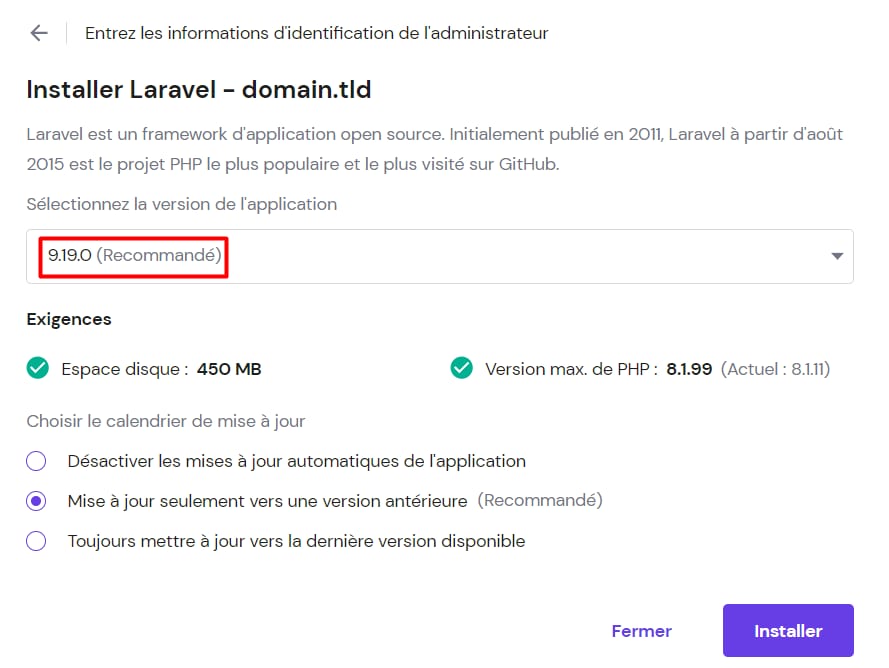This screenshot has height=668, width=889.
Task: Click the Désactiver les mises à jour automatiques label
Action: coord(297,461)
